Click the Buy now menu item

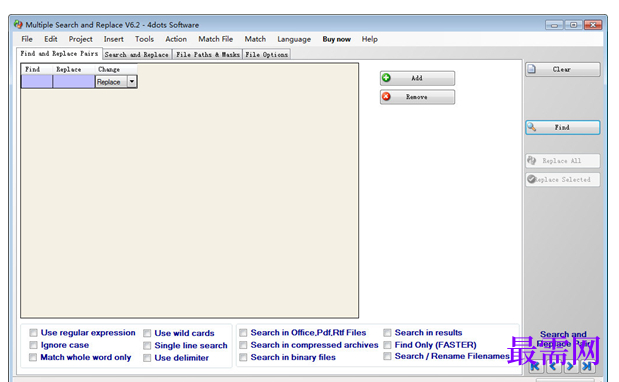pos(336,39)
